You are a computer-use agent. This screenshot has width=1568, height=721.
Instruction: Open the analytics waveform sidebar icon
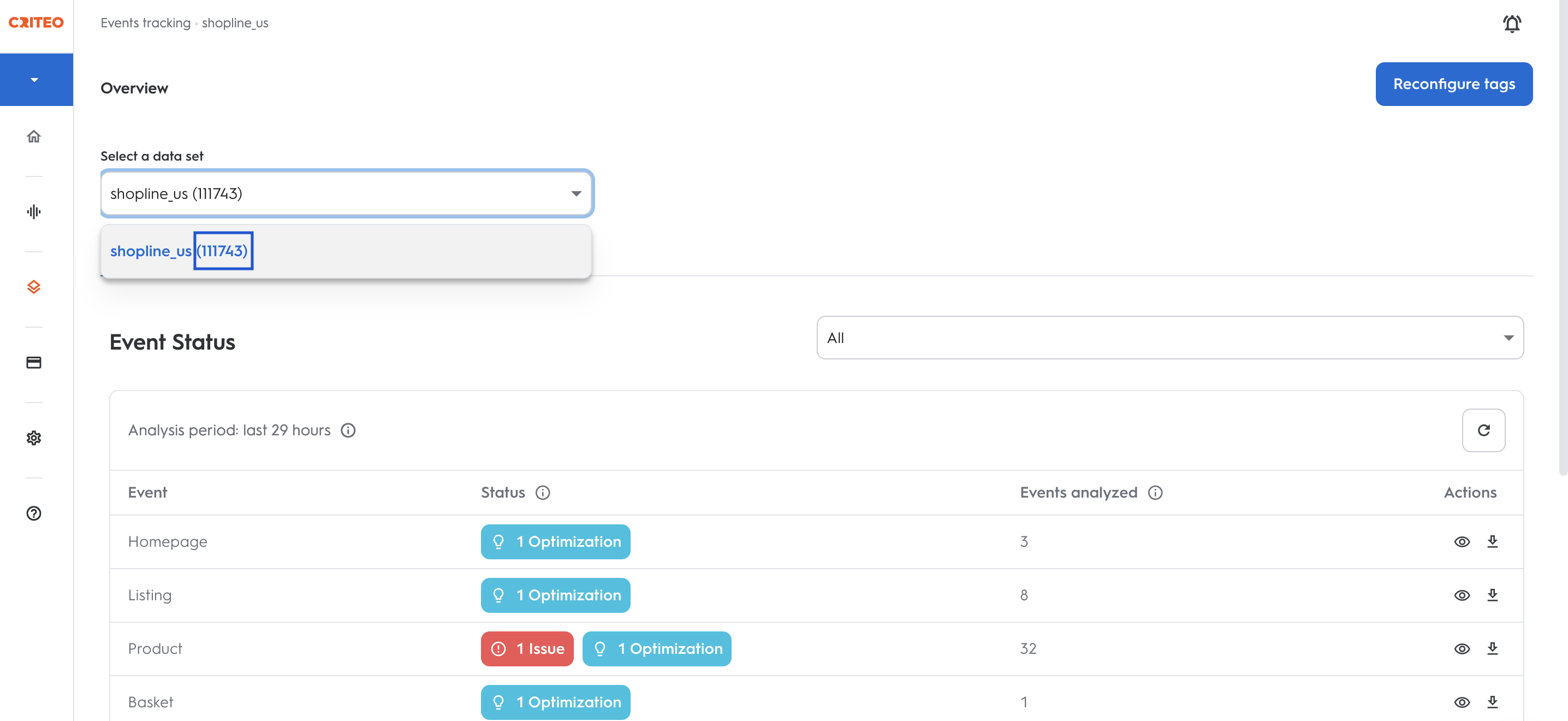coord(33,212)
